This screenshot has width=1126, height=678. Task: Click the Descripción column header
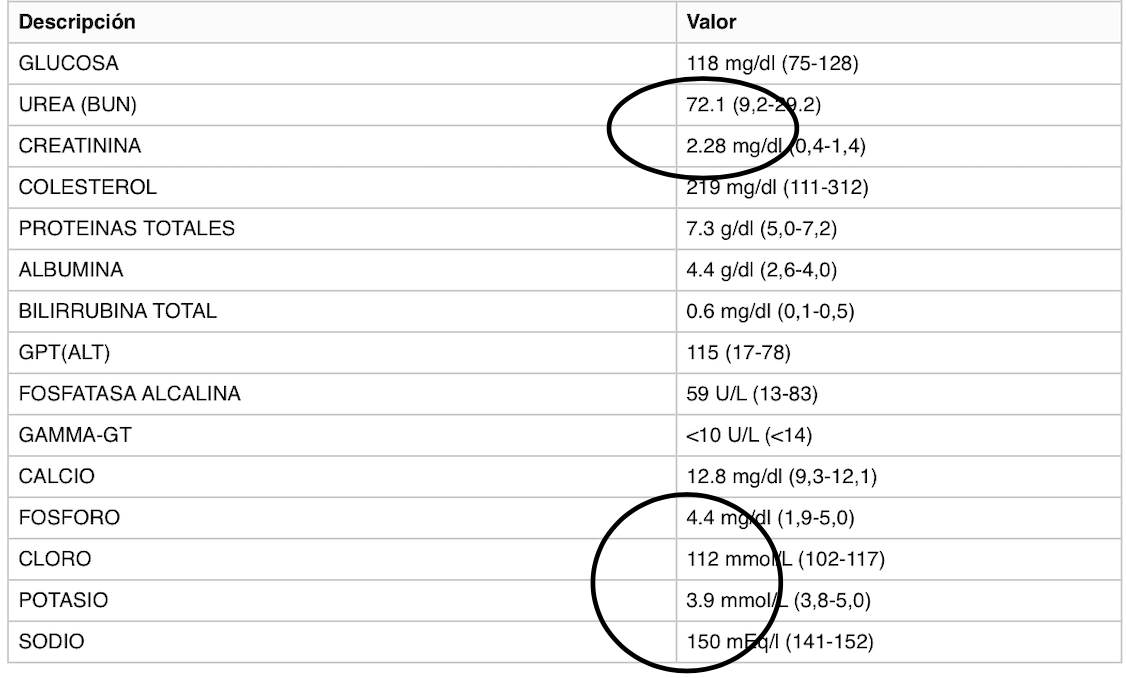(x=77, y=22)
